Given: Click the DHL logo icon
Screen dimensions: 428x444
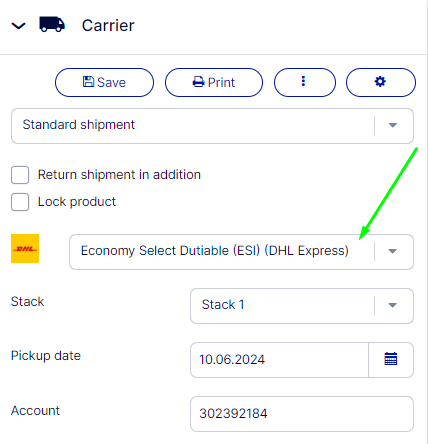Looking at the screenshot, I should [x=25, y=248].
